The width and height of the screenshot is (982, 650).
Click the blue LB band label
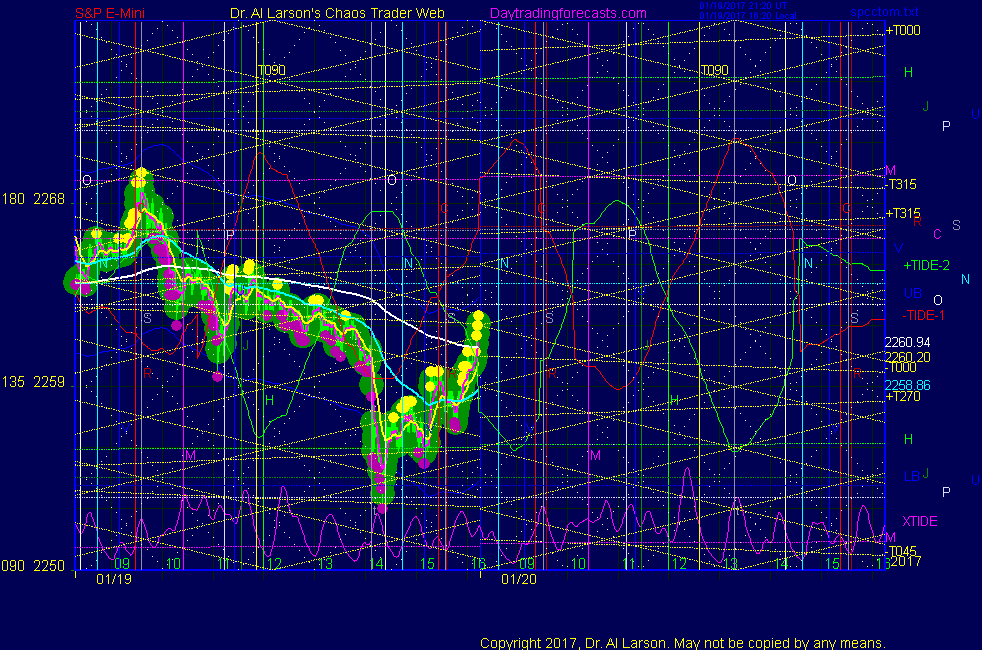coord(911,476)
